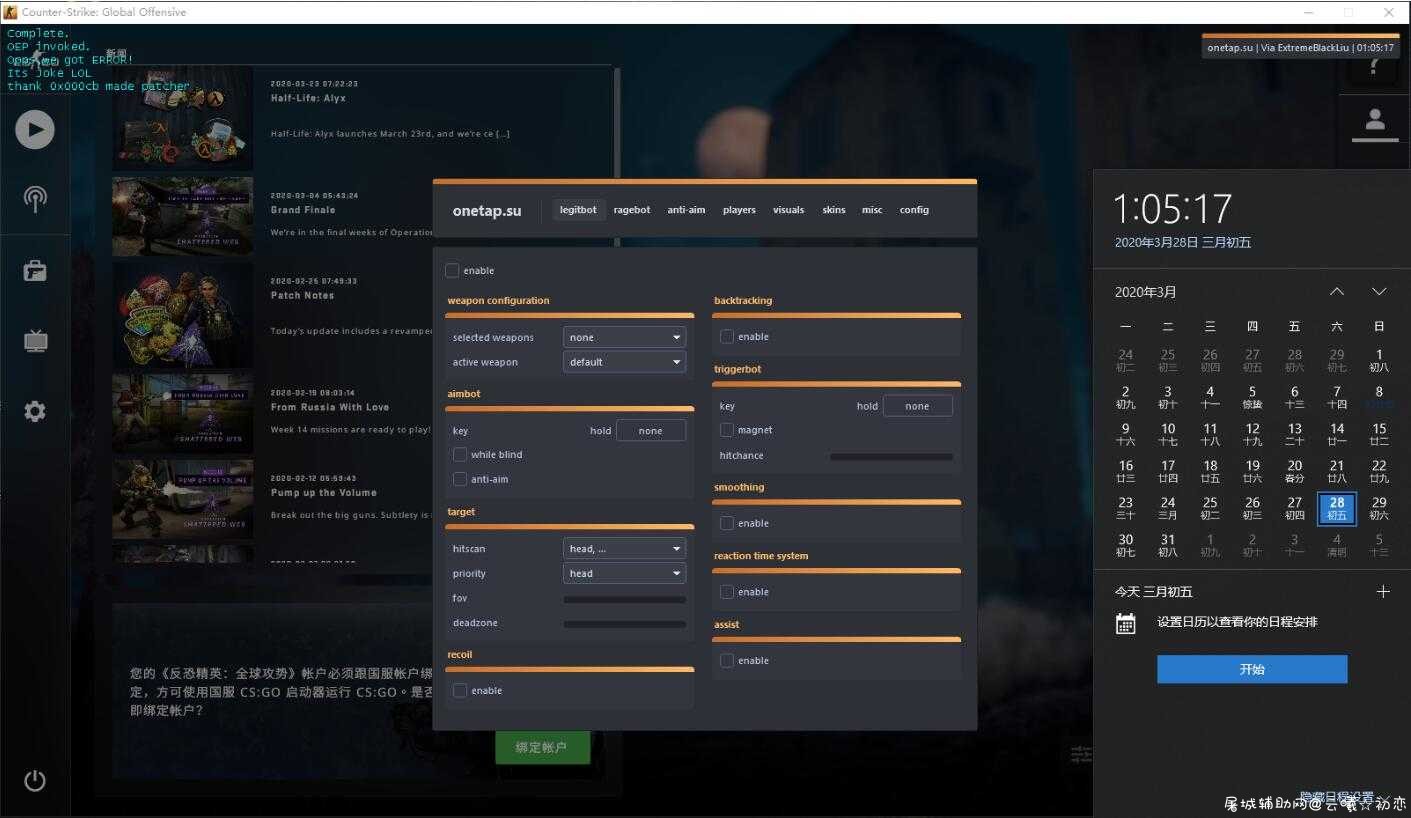This screenshot has width=1411, height=818.
Task: Open the Half-Life: Alyx news thumbnail
Action: pos(182,117)
